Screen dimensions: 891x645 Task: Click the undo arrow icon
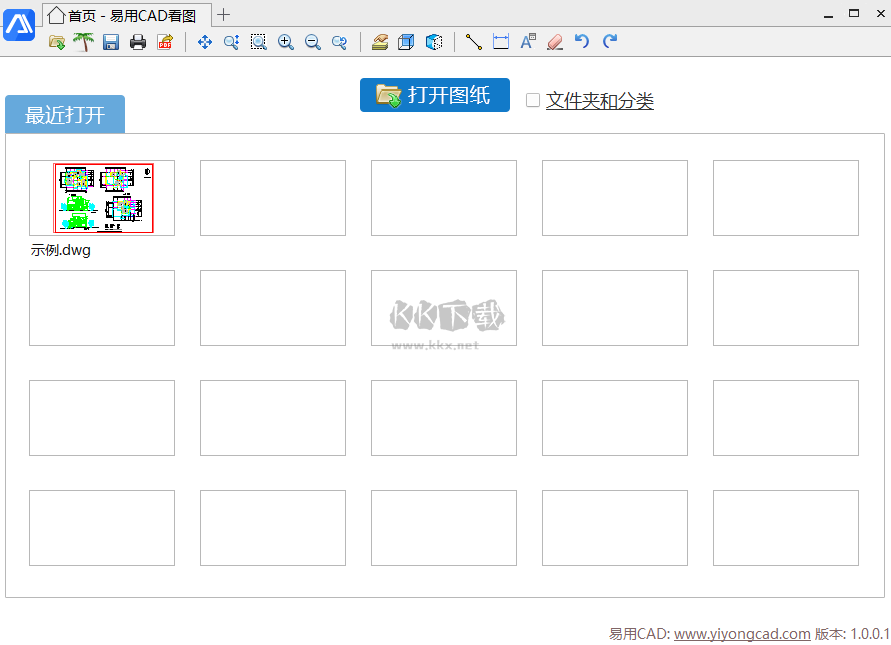(x=582, y=41)
